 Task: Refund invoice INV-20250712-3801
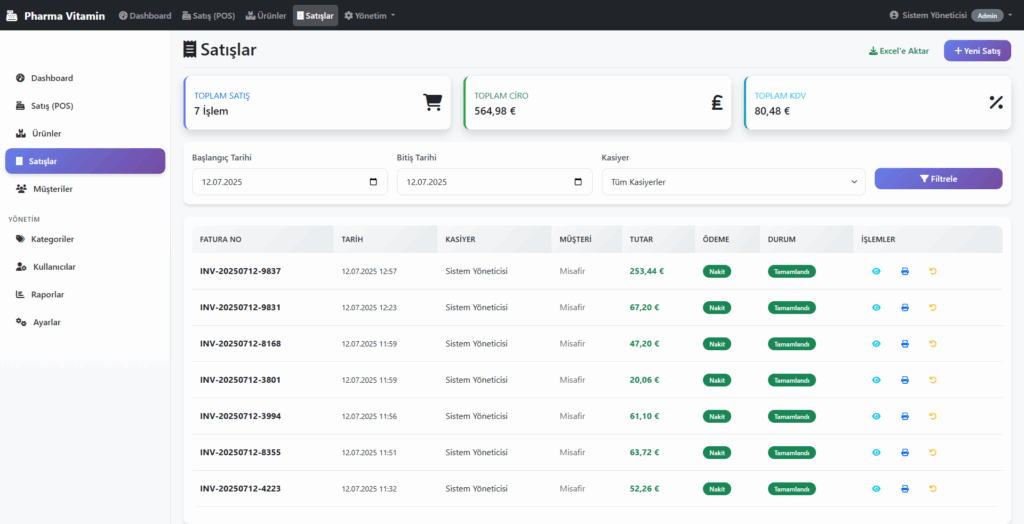click(933, 380)
